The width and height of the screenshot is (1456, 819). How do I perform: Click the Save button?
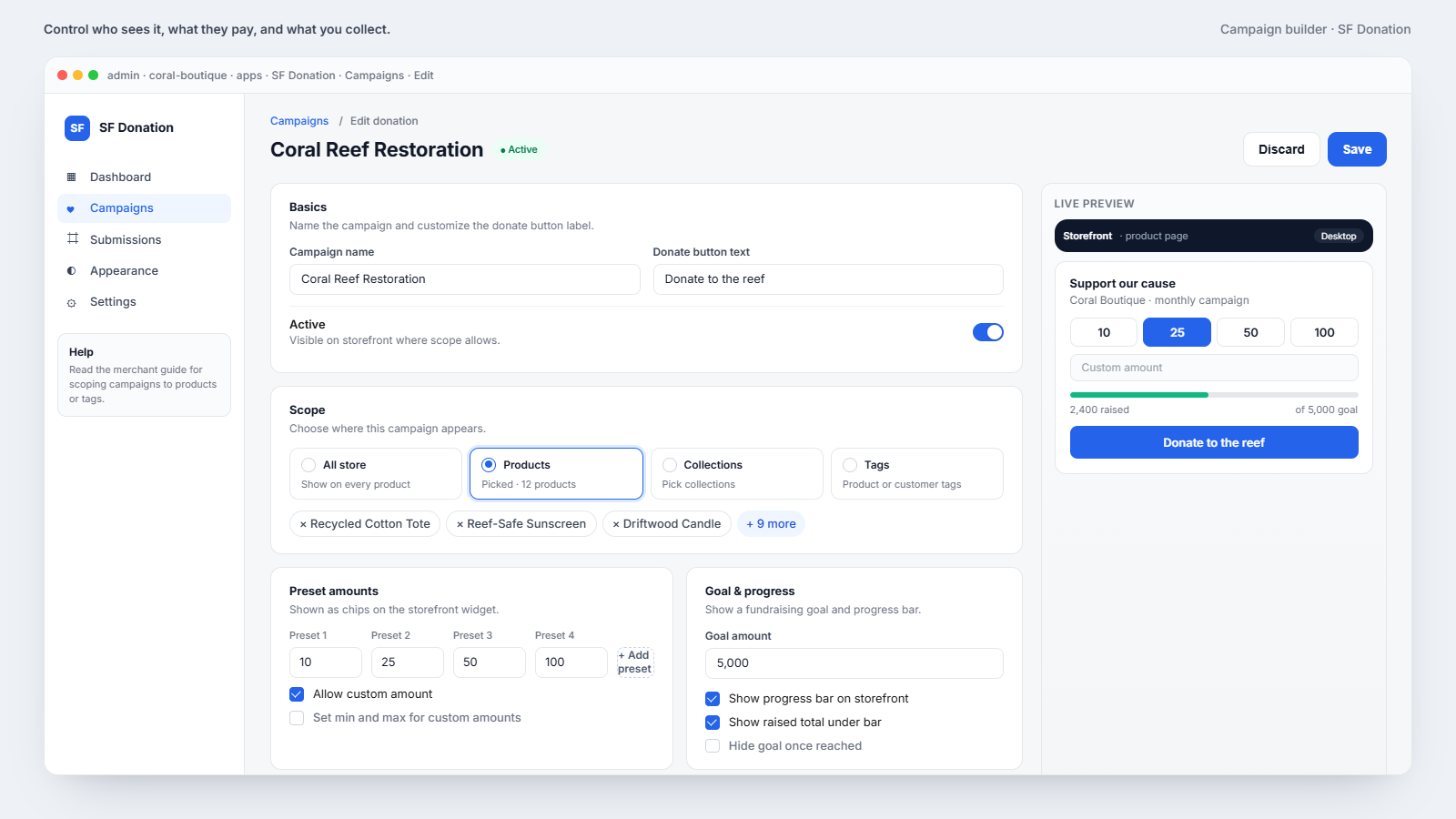tap(1357, 149)
